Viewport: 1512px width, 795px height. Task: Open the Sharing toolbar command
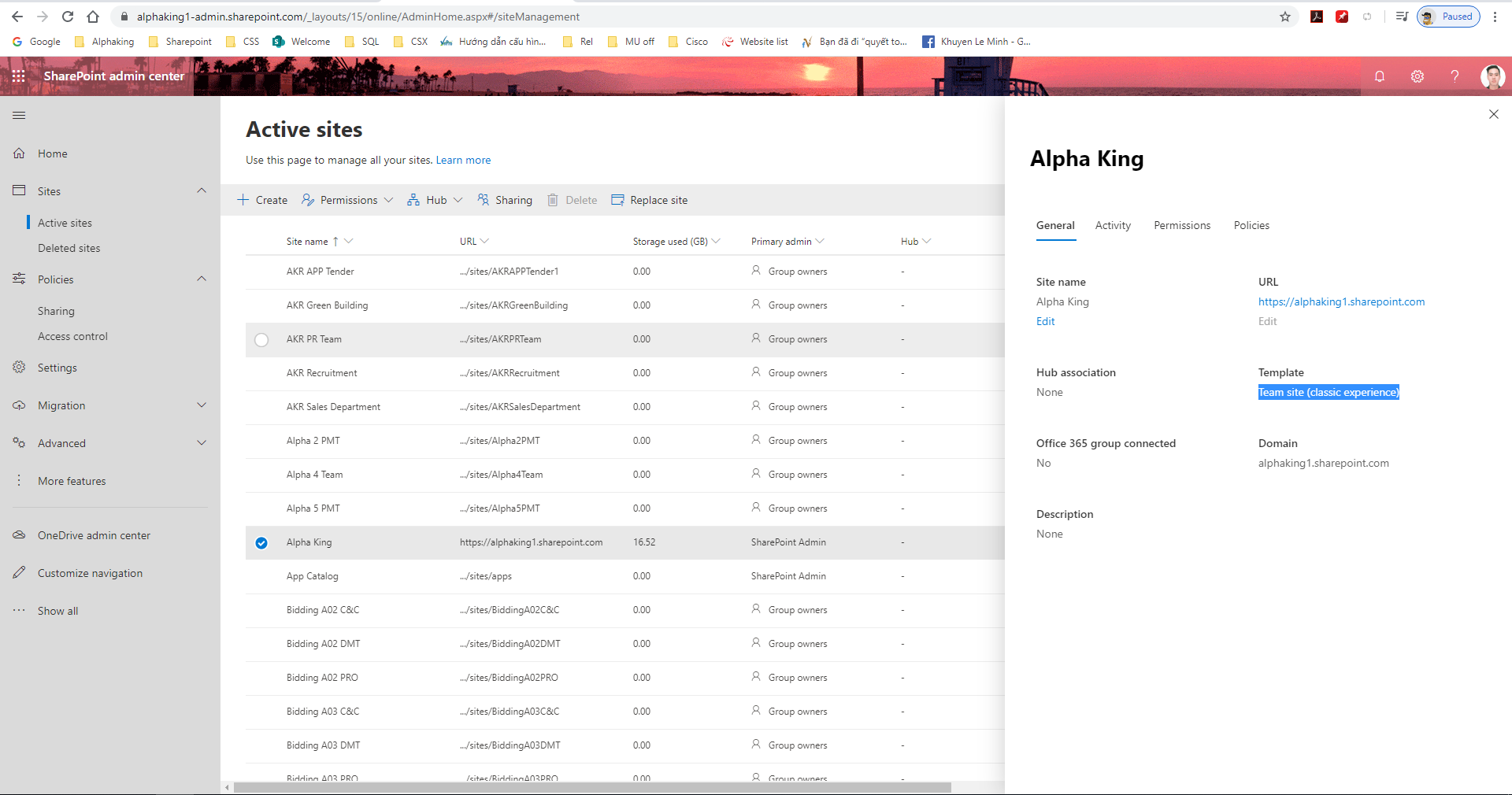(x=505, y=200)
